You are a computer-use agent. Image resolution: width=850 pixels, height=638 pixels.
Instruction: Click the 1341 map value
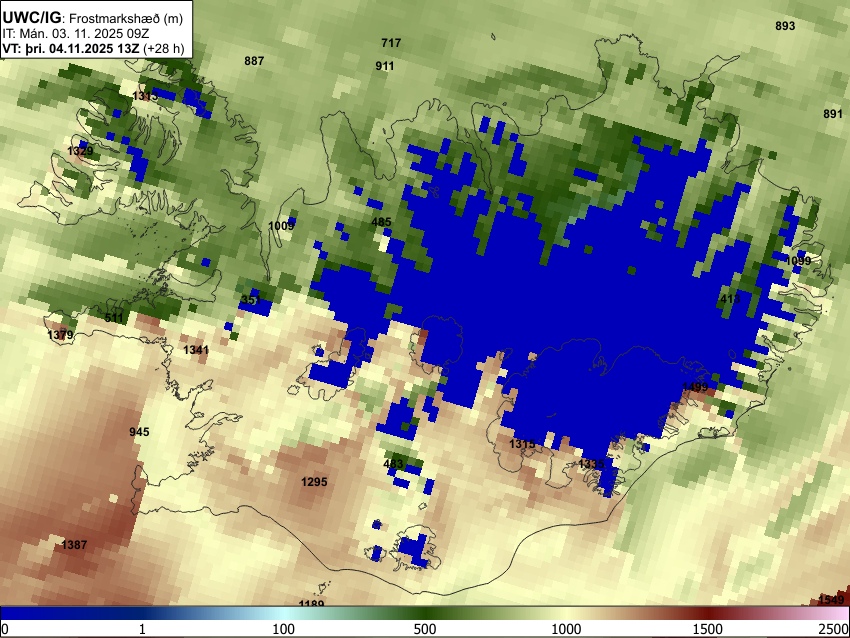pos(196,350)
